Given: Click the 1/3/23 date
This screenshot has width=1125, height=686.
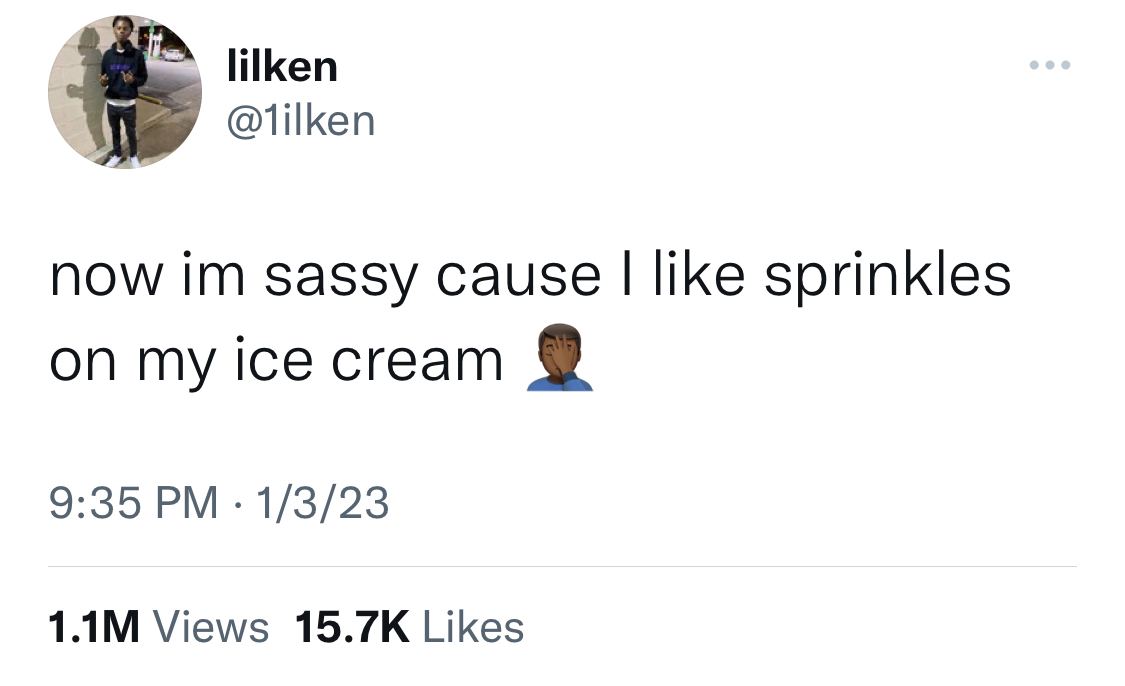Looking at the screenshot, I should [x=322, y=502].
